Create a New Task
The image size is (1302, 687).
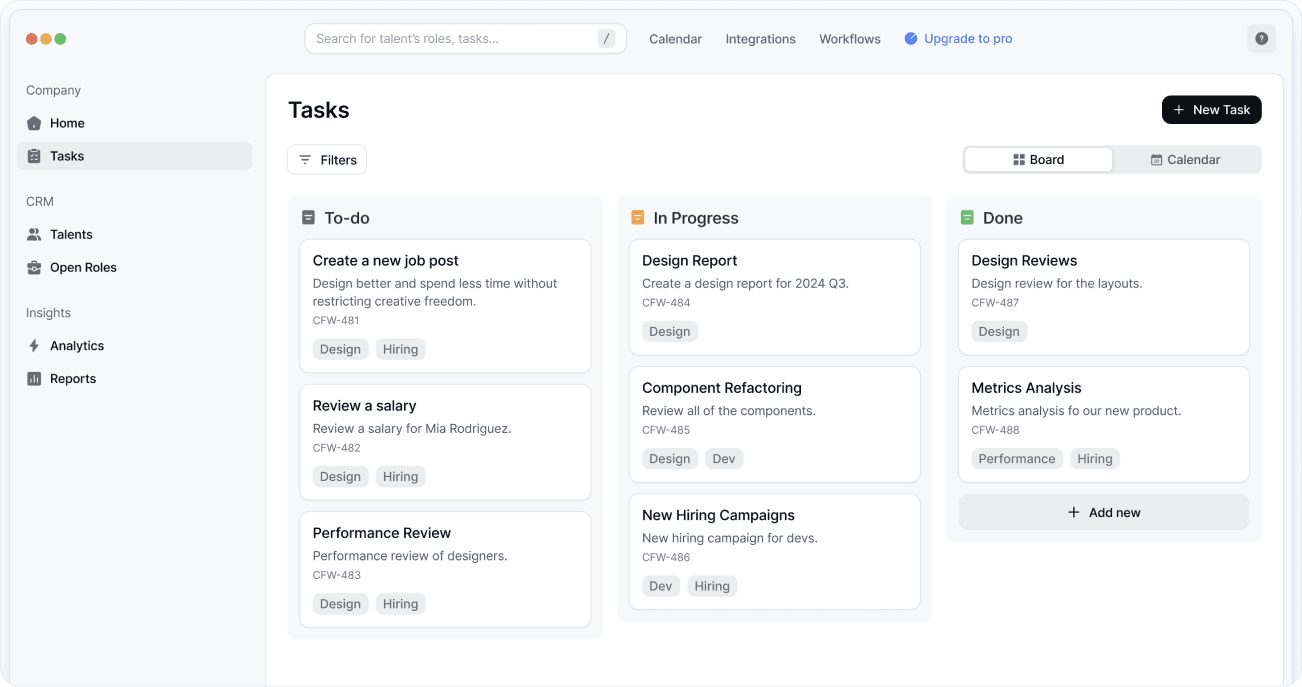click(1211, 109)
